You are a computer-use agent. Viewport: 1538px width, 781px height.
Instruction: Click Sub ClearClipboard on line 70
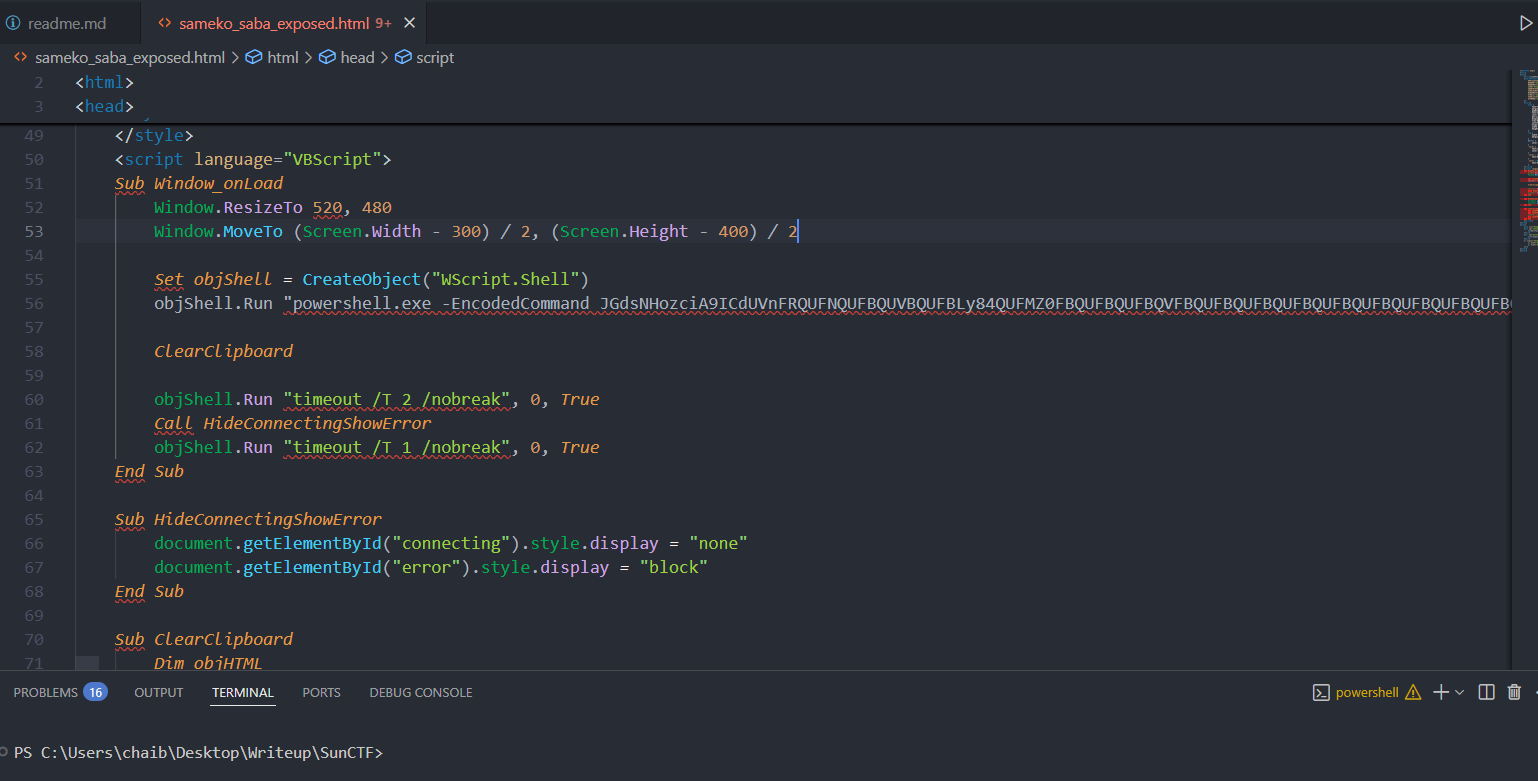204,640
